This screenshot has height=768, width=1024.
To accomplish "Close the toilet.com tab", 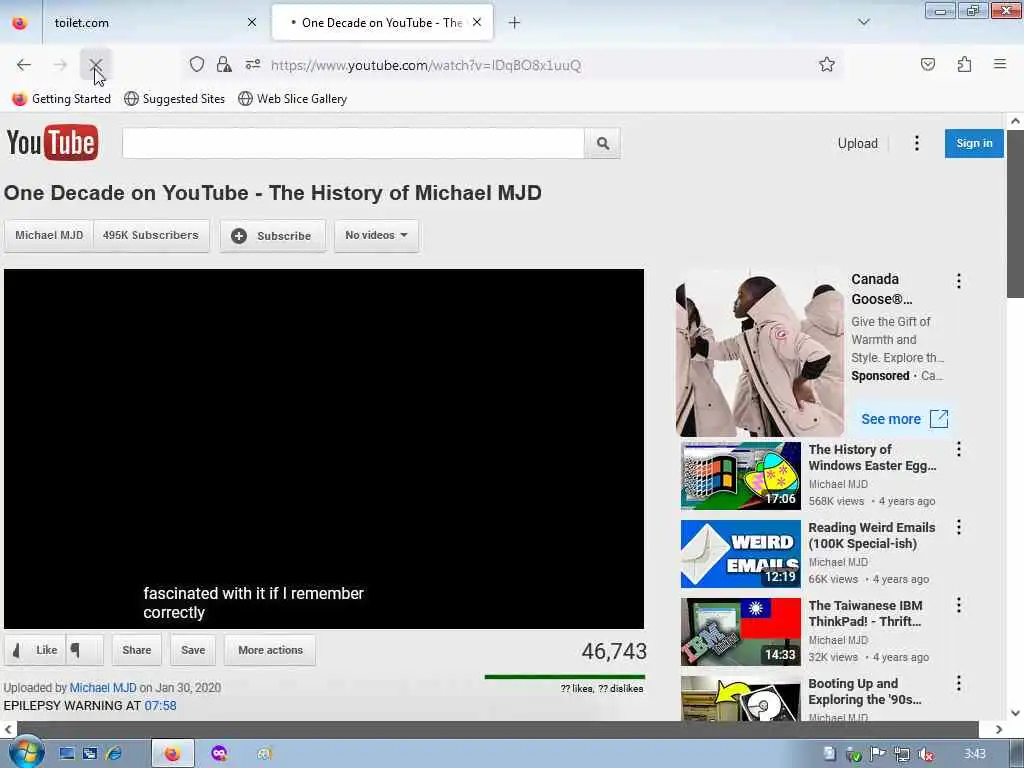I will point(252,22).
